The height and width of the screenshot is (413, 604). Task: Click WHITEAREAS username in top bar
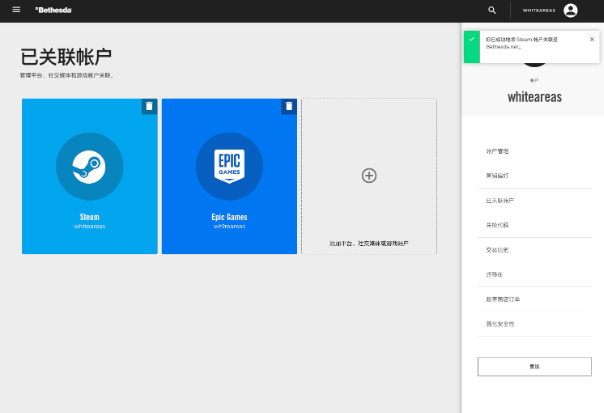point(539,10)
